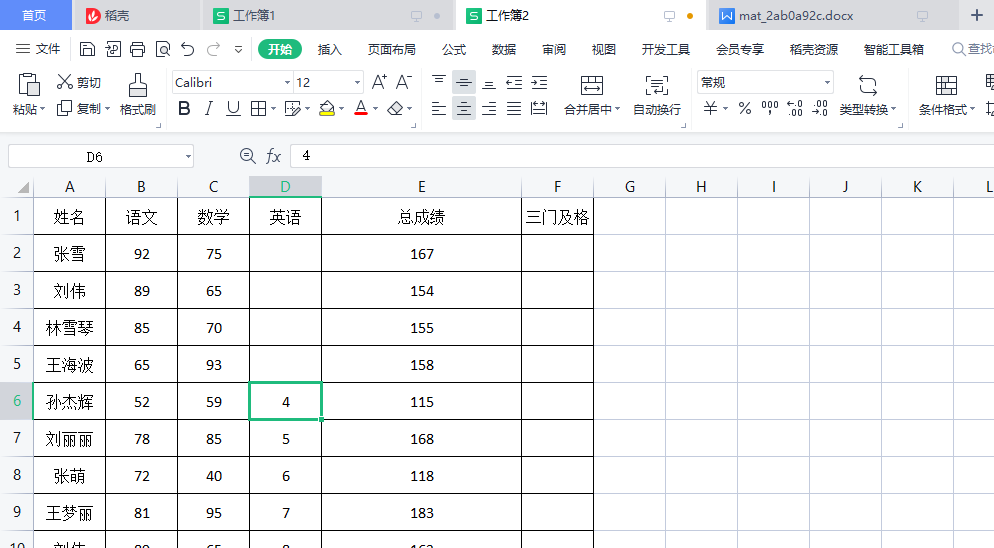This screenshot has height=548, width=994.
Task: Apply percent style format
Action: 745,108
